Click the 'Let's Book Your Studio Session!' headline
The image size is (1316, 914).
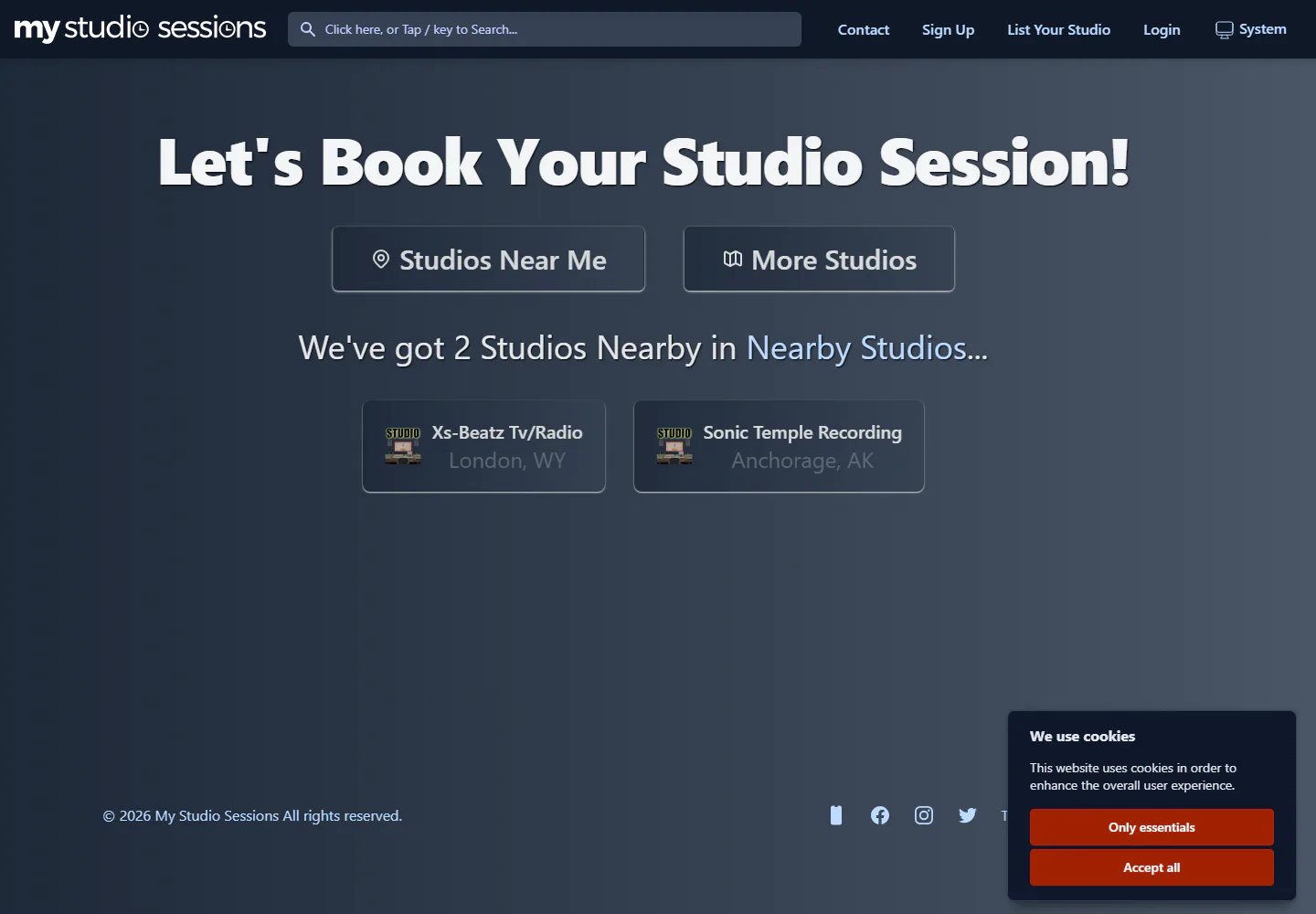(644, 162)
